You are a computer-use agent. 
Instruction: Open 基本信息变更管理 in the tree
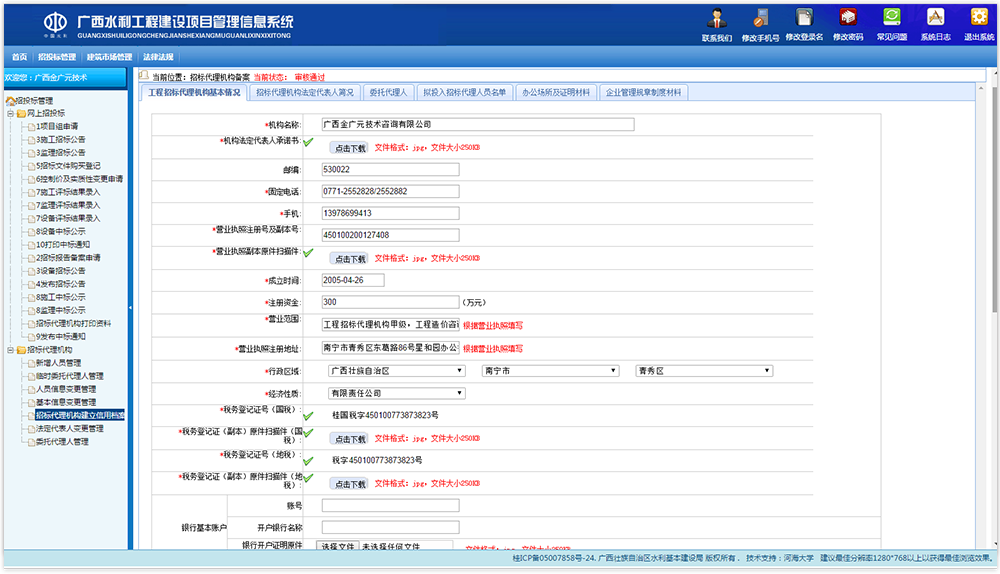tap(66, 402)
